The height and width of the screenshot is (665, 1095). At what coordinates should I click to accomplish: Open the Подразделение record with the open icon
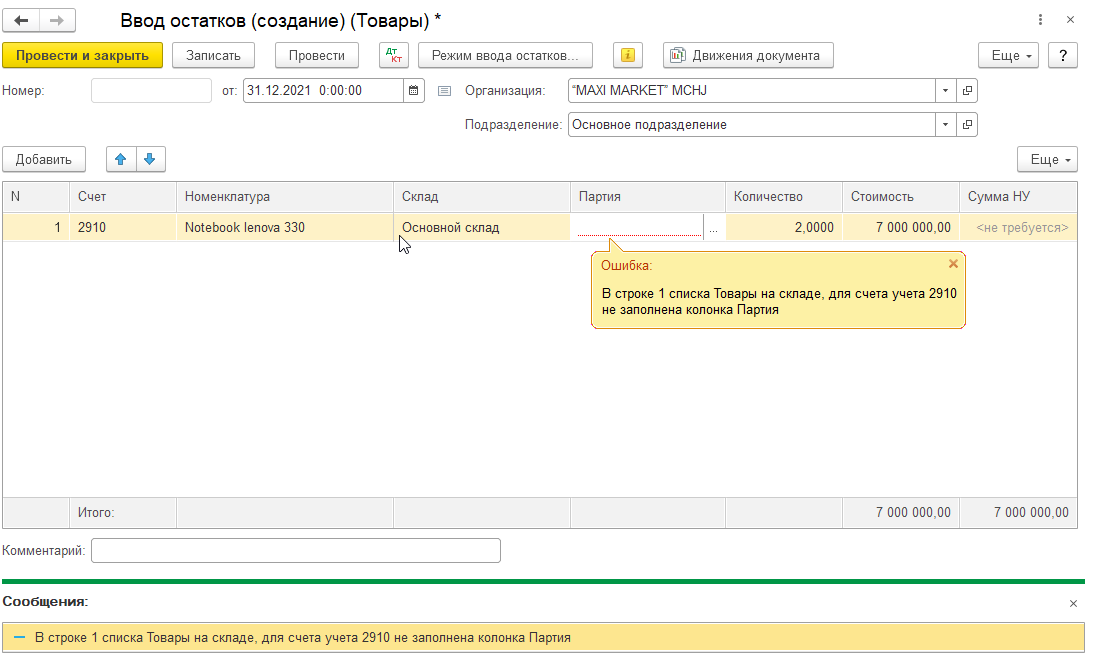(x=967, y=124)
